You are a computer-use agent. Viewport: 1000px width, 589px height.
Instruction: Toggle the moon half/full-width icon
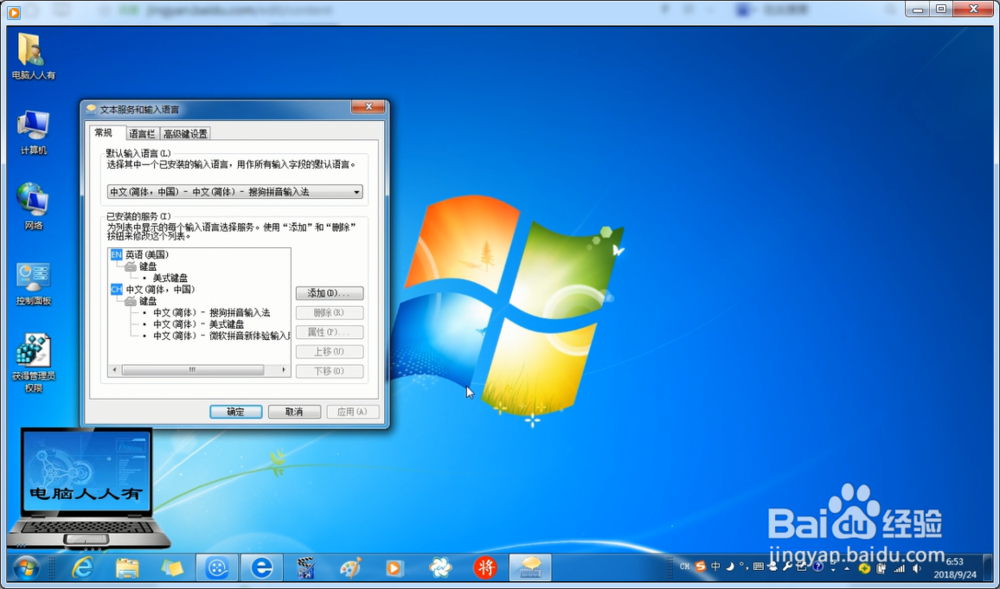[730, 567]
